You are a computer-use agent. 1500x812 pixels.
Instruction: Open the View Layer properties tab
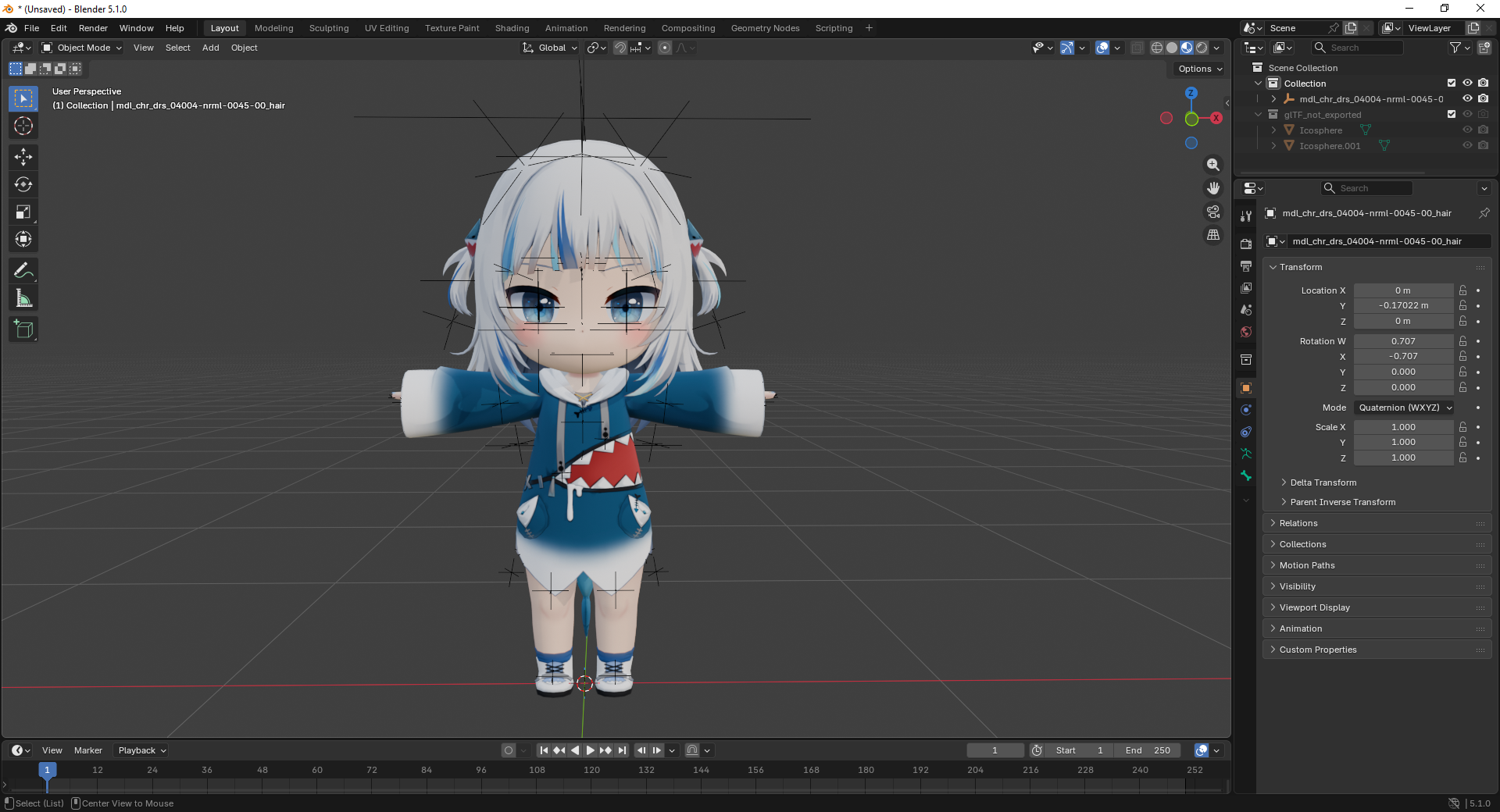[x=1246, y=288]
